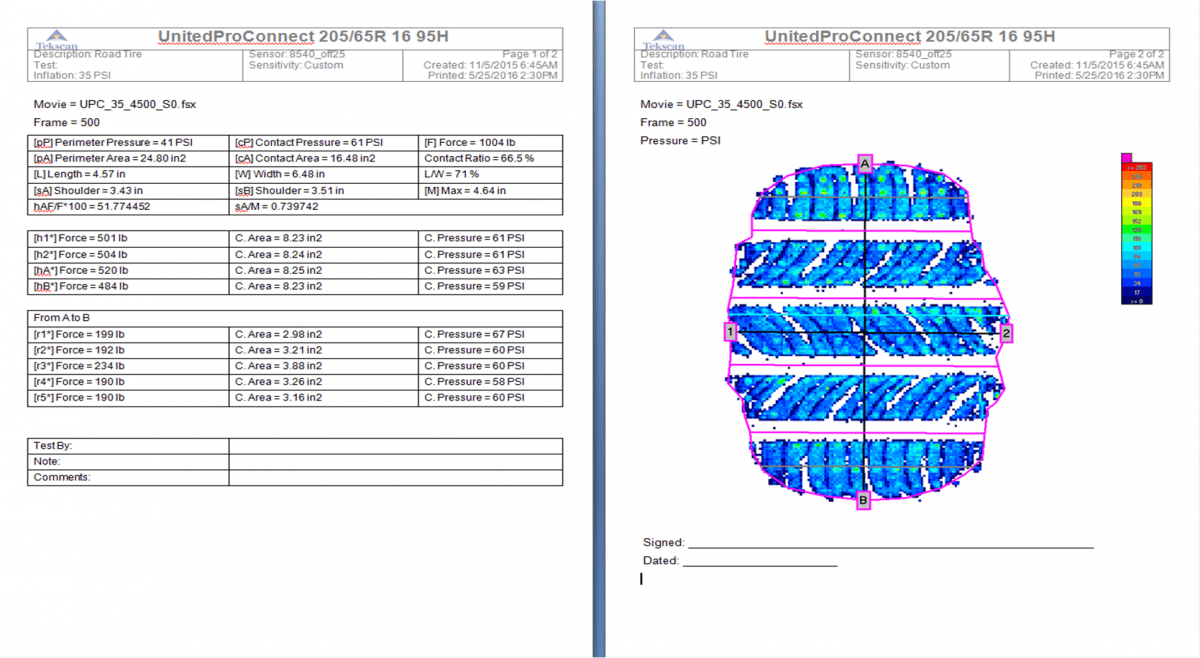Click '[L] Length = 4.57 in' cell
This screenshot has width=1200, height=658.
coord(128,174)
